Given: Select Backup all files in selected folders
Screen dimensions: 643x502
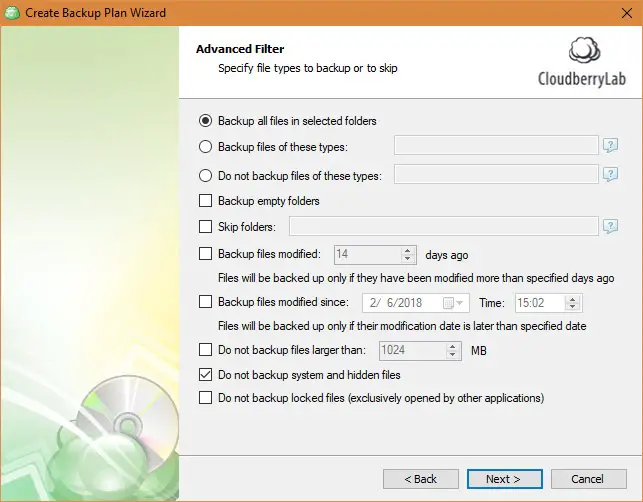Looking at the screenshot, I should click(x=205, y=121).
